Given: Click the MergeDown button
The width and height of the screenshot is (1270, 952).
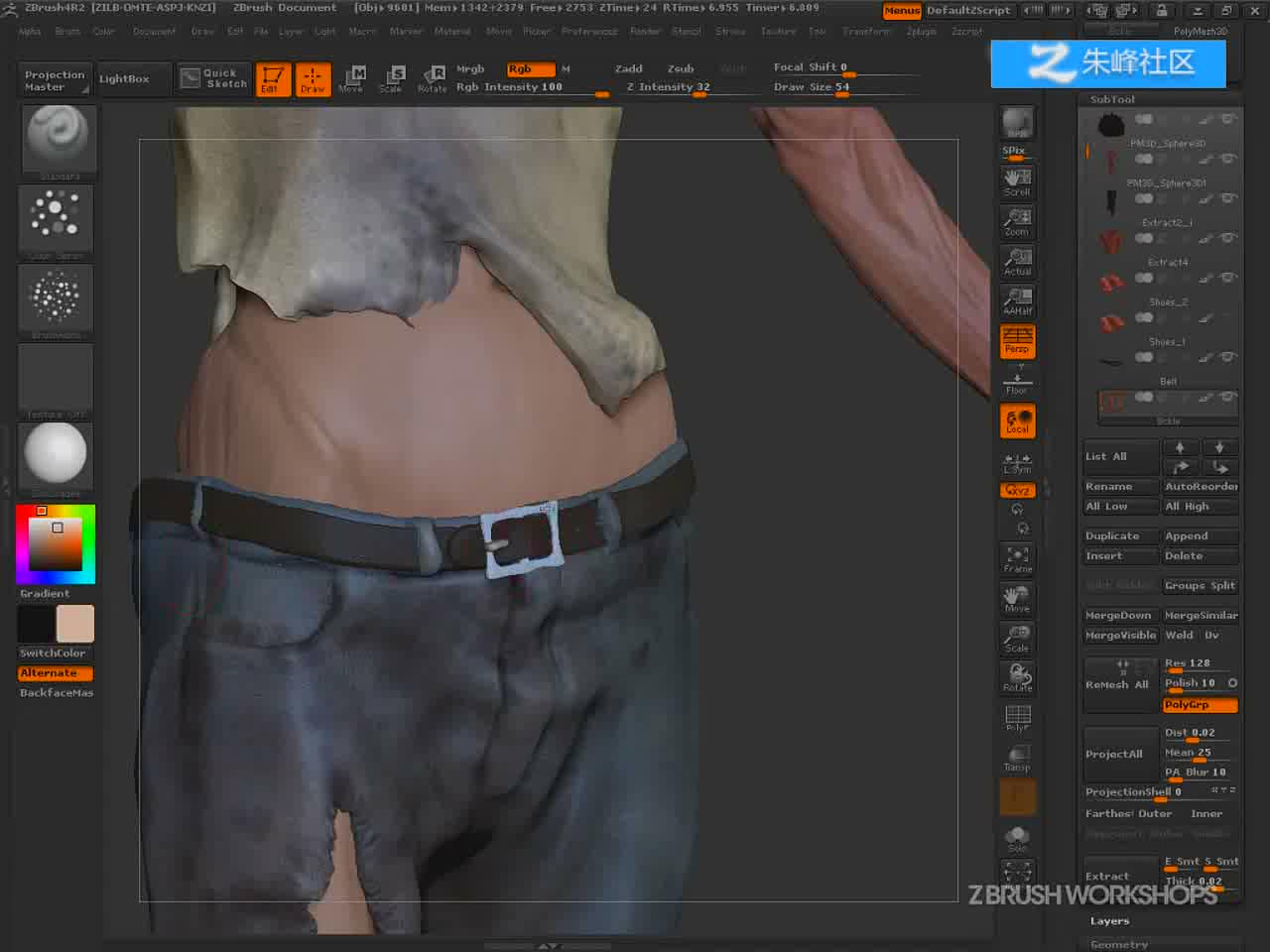Looking at the screenshot, I should coord(1120,615).
